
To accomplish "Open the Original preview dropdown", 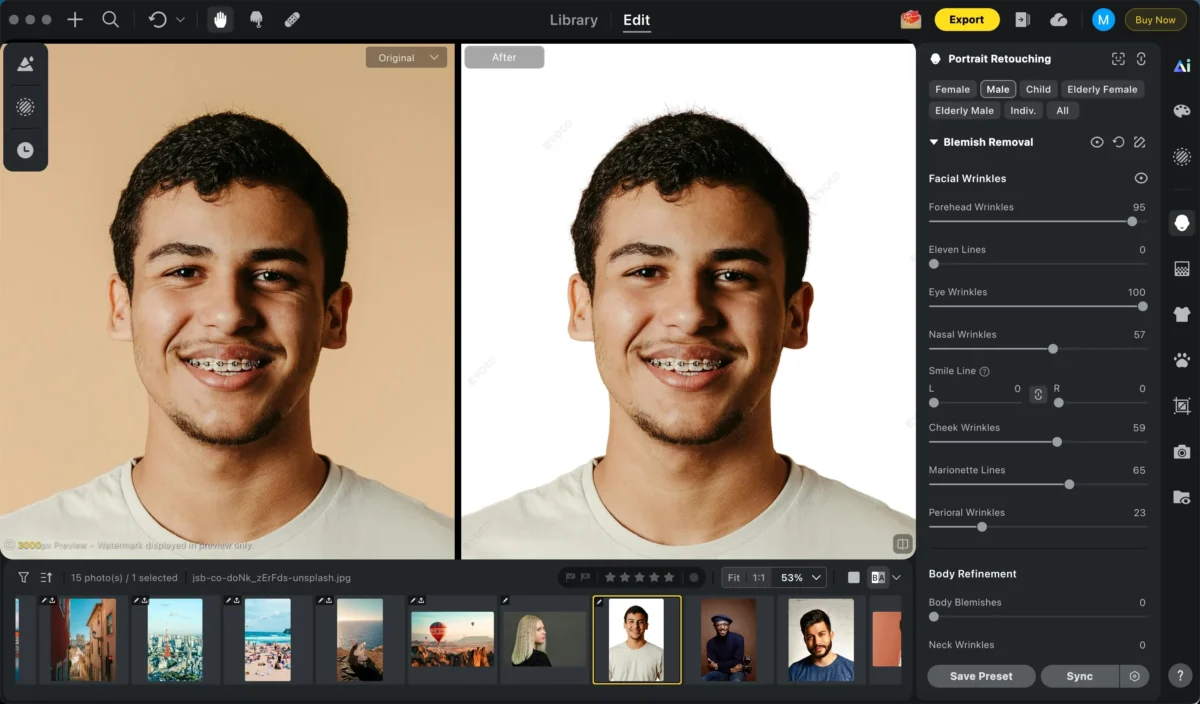I will tap(406, 58).
